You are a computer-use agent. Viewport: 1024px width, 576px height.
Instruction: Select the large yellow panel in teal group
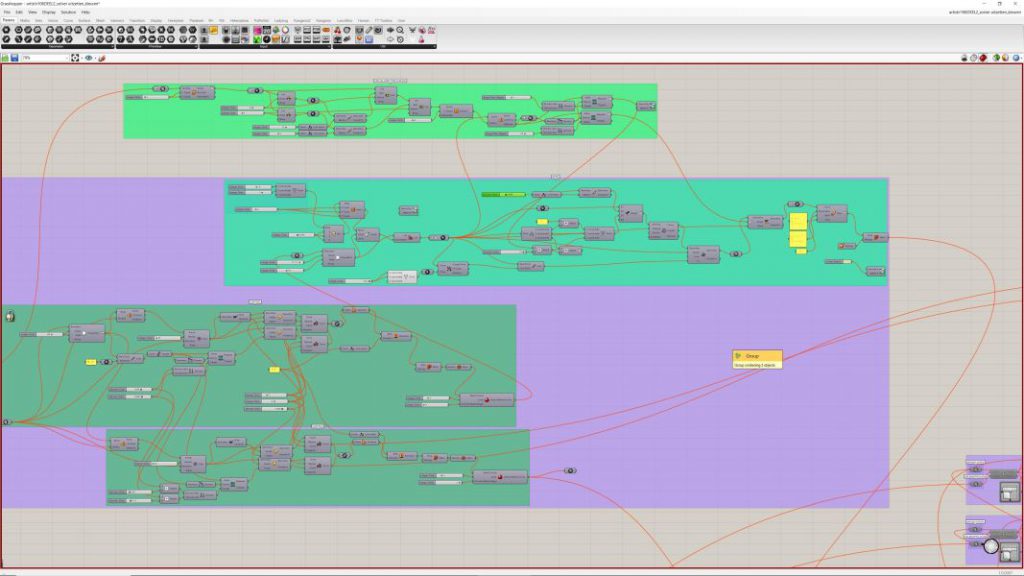798,221
